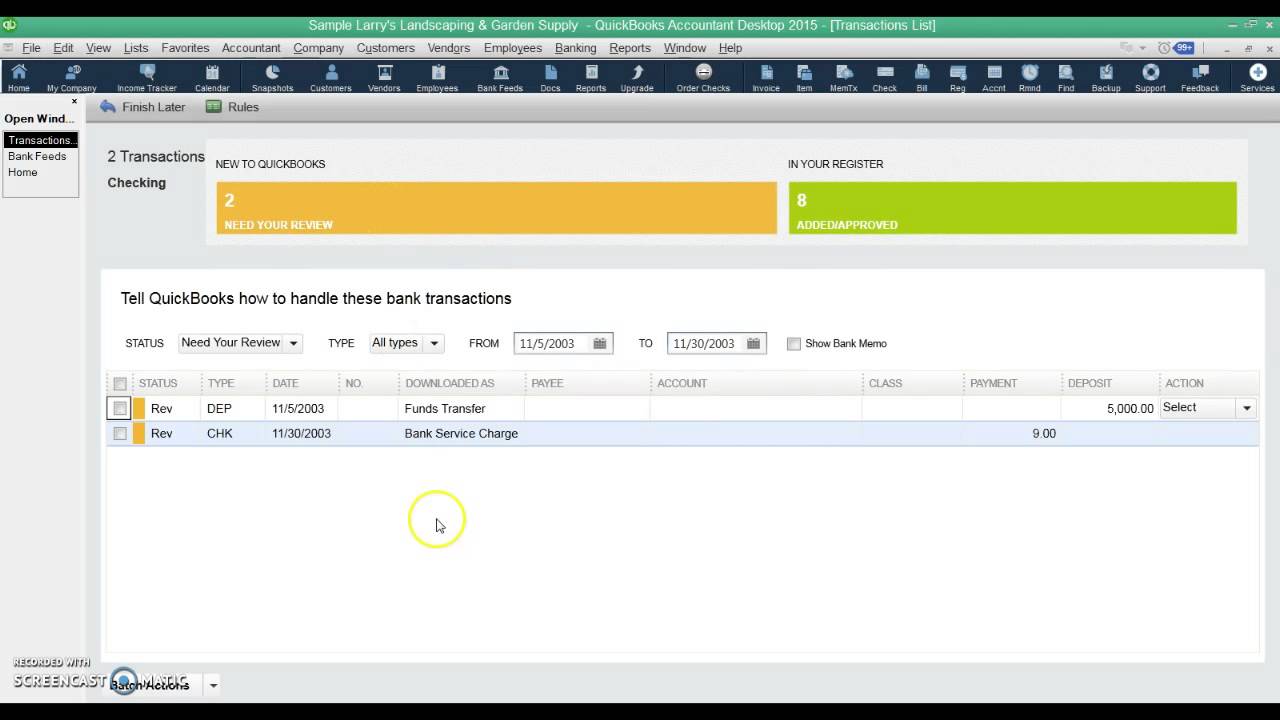Check the Bank Service Charge row checkbox
Image resolution: width=1280 pixels, height=720 pixels.
point(120,433)
